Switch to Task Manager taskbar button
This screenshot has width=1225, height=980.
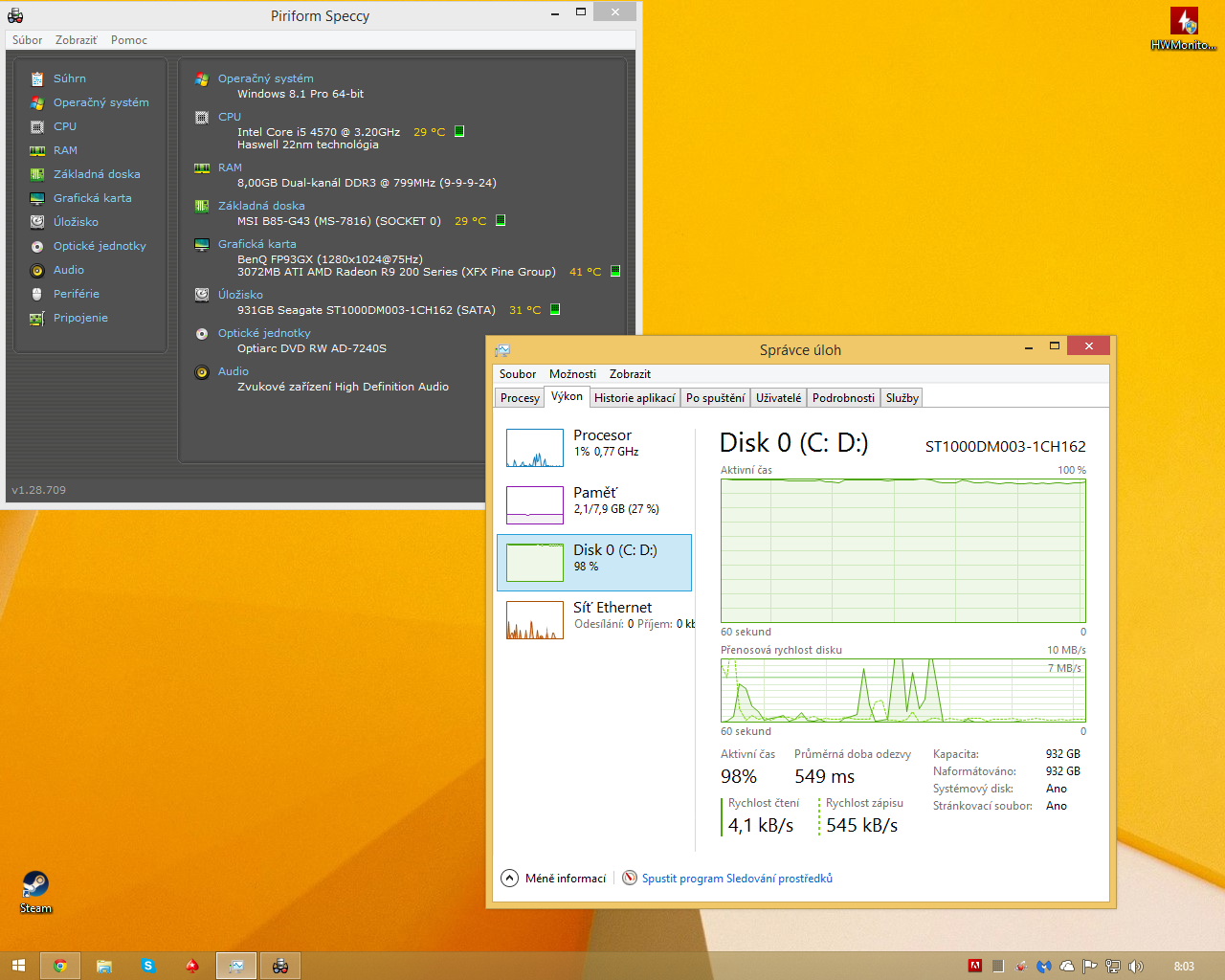point(235,966)
